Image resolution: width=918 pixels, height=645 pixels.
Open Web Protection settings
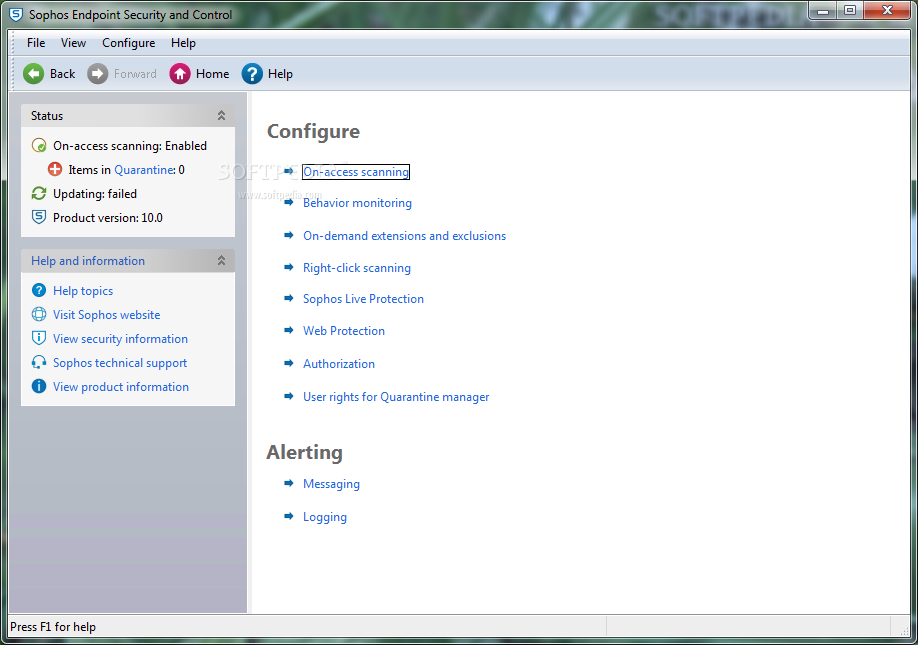[344, 331]
